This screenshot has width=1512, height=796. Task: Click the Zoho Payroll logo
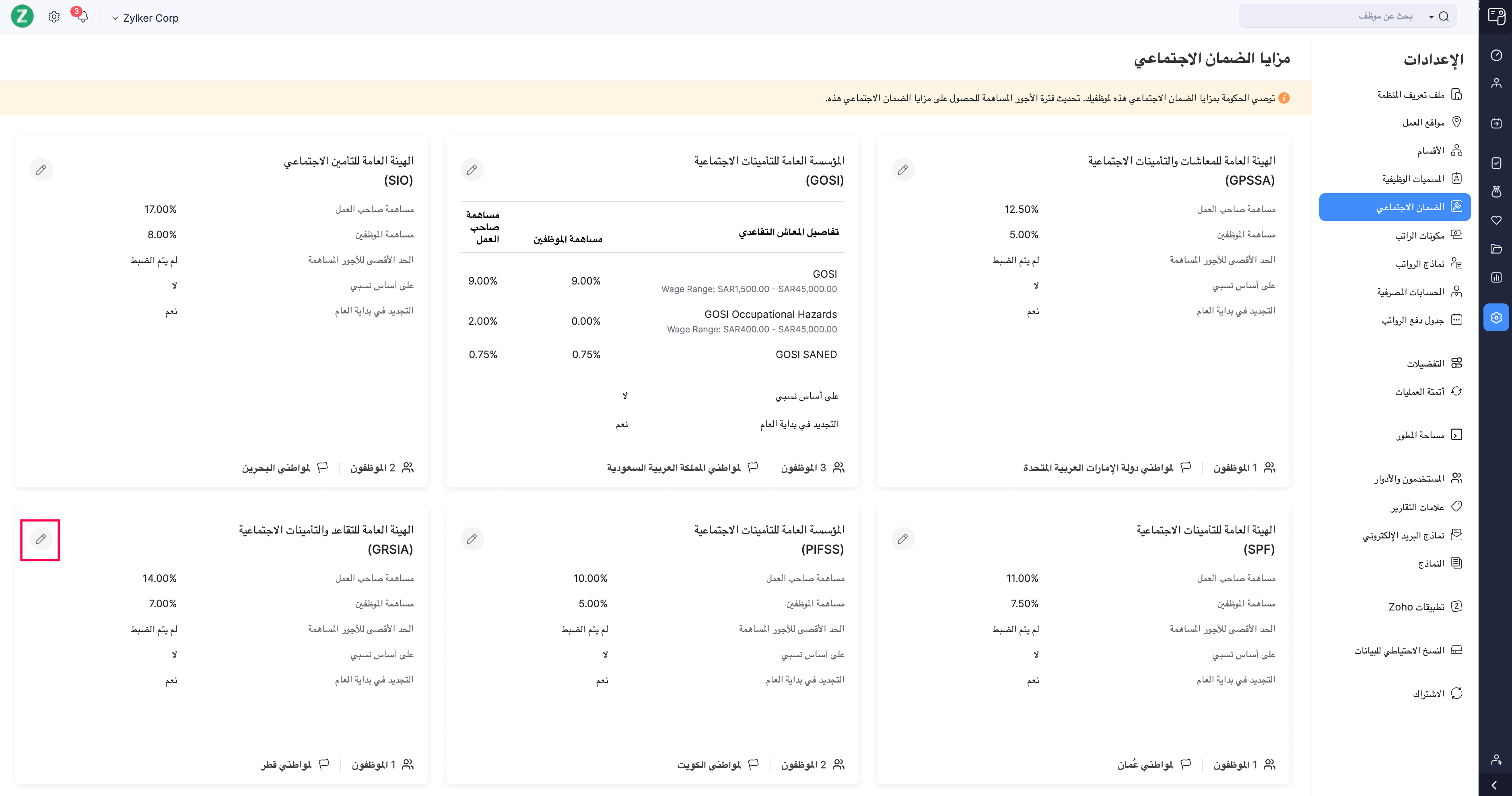(22, 16)
